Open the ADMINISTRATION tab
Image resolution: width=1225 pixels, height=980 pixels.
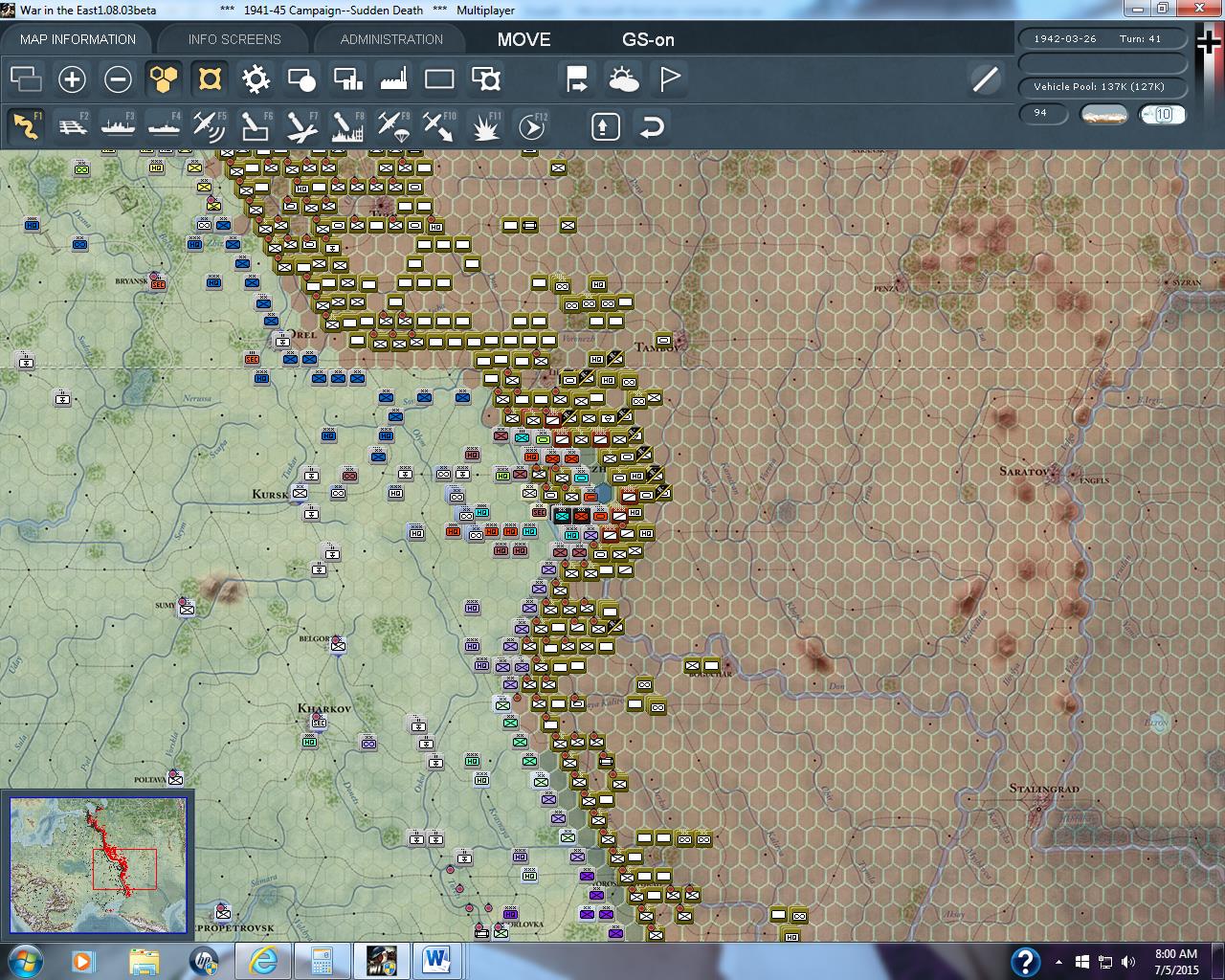391,39
